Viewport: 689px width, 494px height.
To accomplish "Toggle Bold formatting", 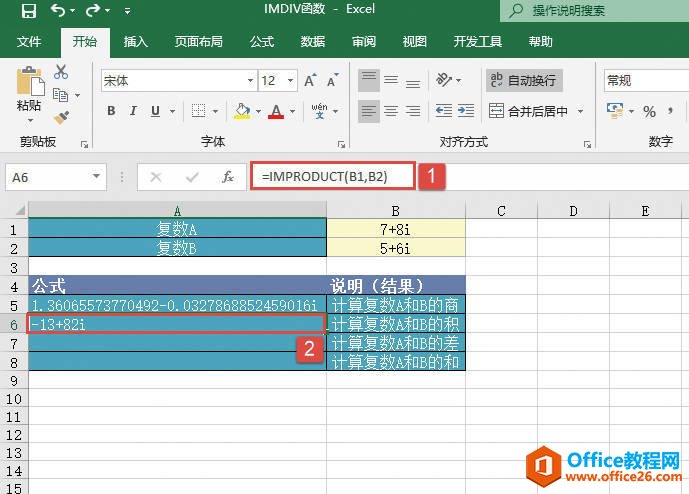I will pos(111,111).
